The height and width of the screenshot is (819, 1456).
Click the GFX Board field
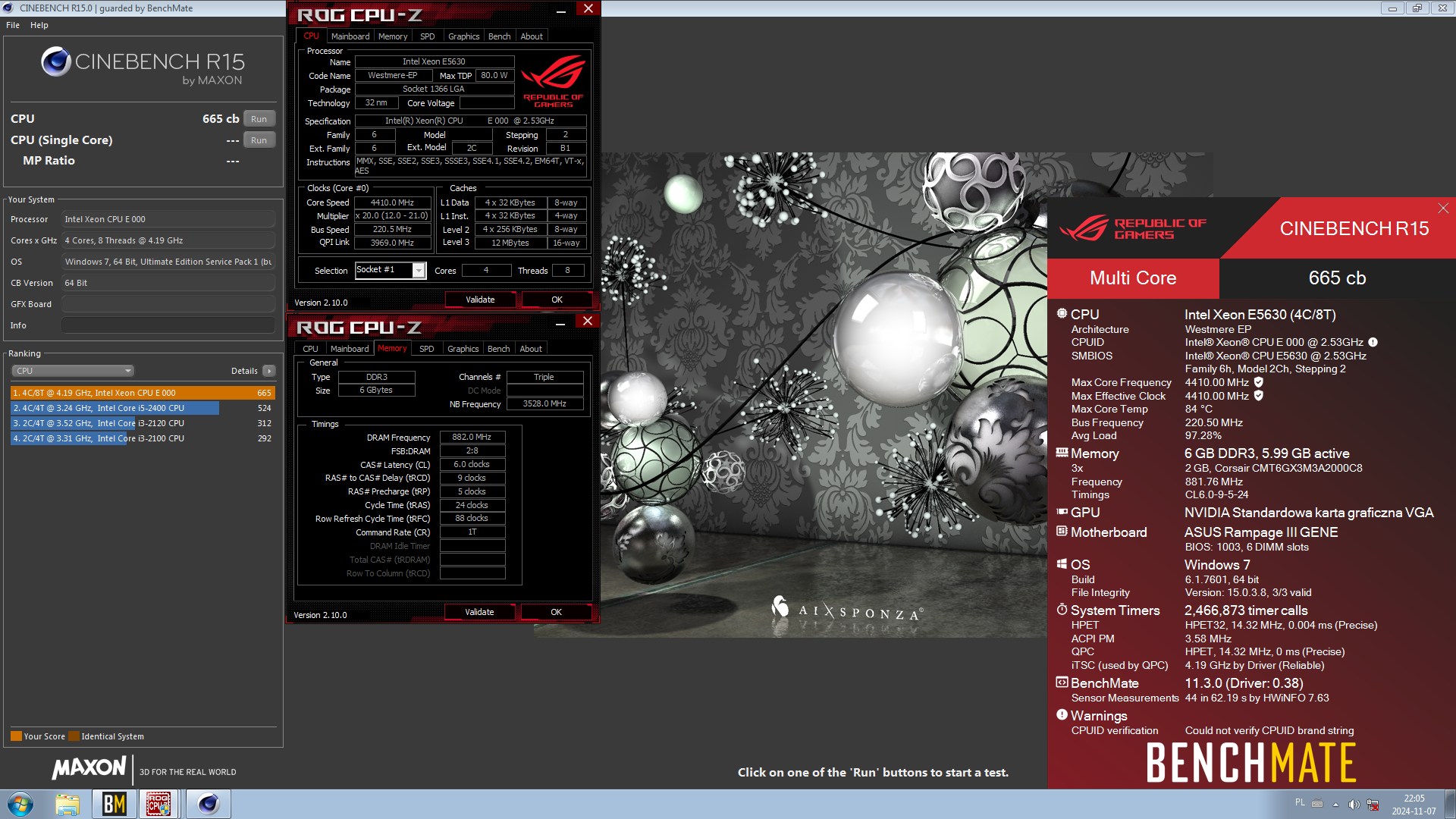(x=168, y=304)
